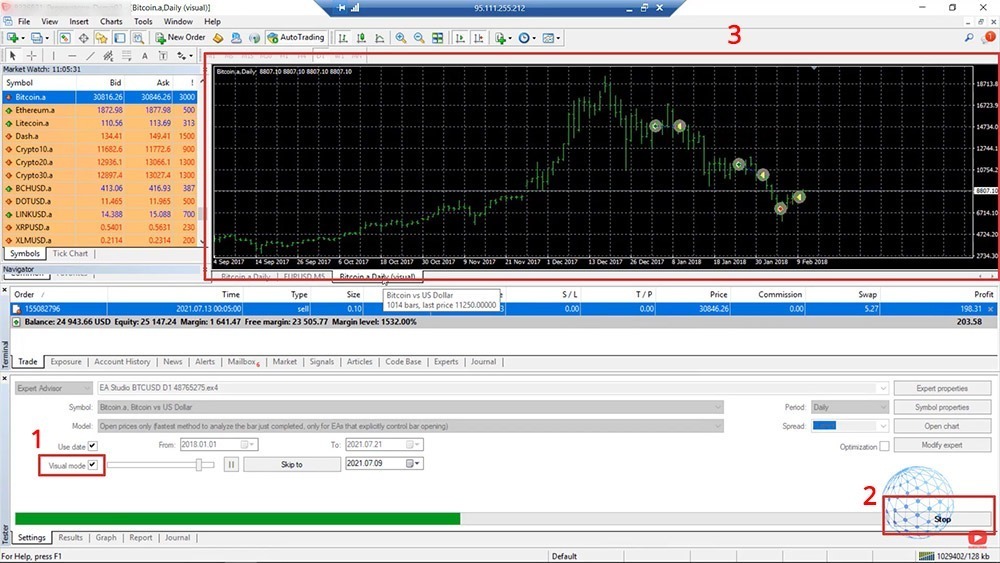Select the Equidistant Channel tool
The image size is (1000, 563).
coord(108,56)
